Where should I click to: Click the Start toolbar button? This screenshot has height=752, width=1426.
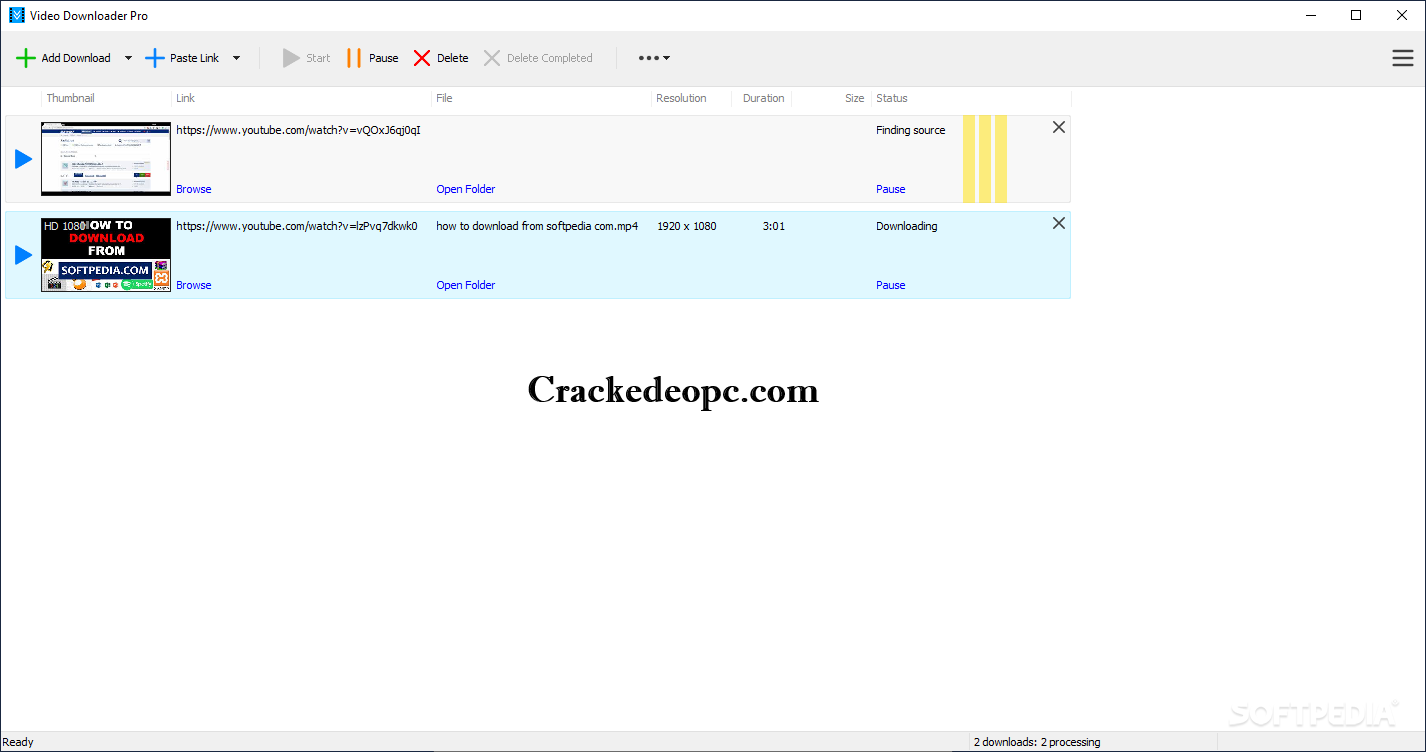[306, 58]
